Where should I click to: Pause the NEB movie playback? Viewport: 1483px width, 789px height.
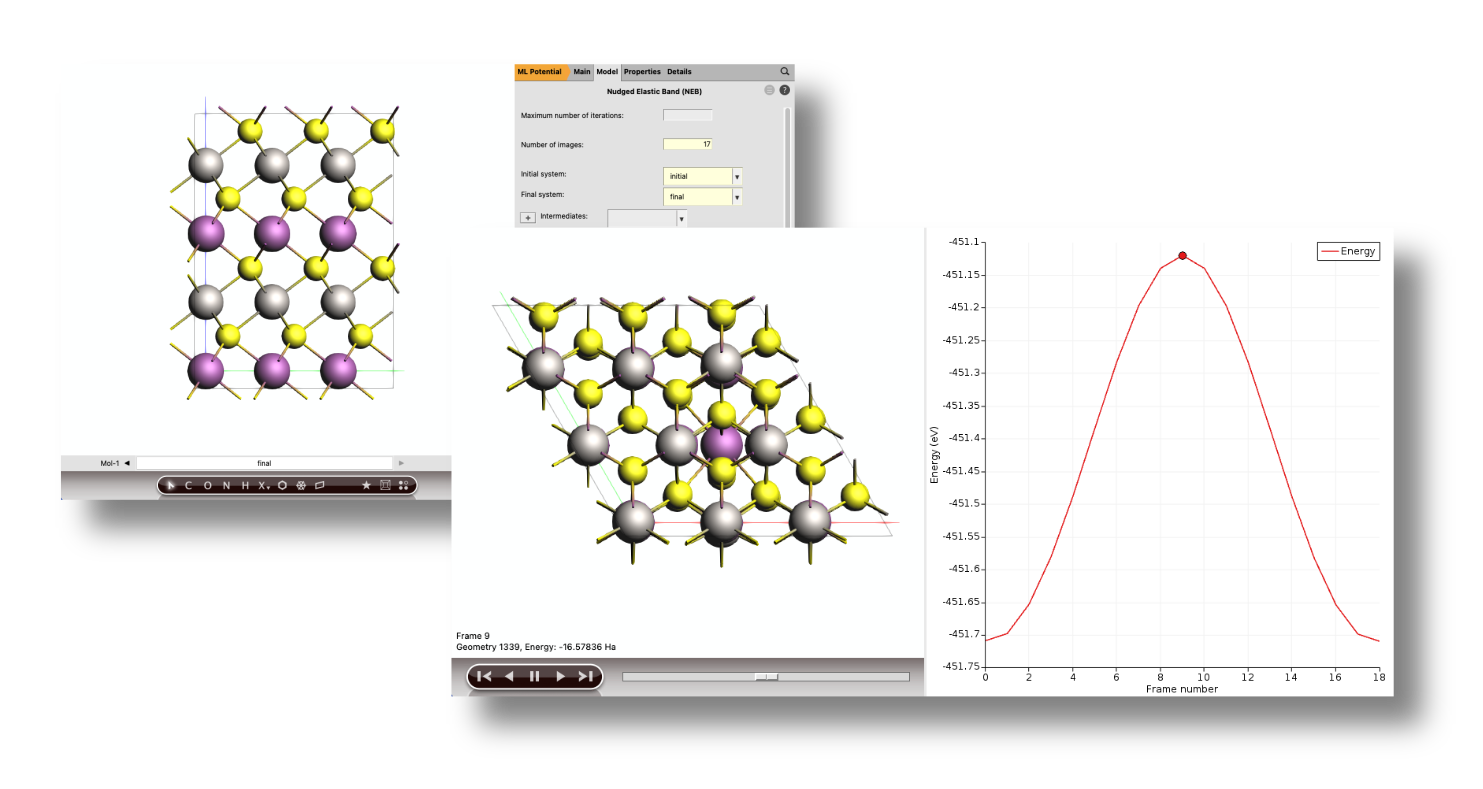coord(534,677)
